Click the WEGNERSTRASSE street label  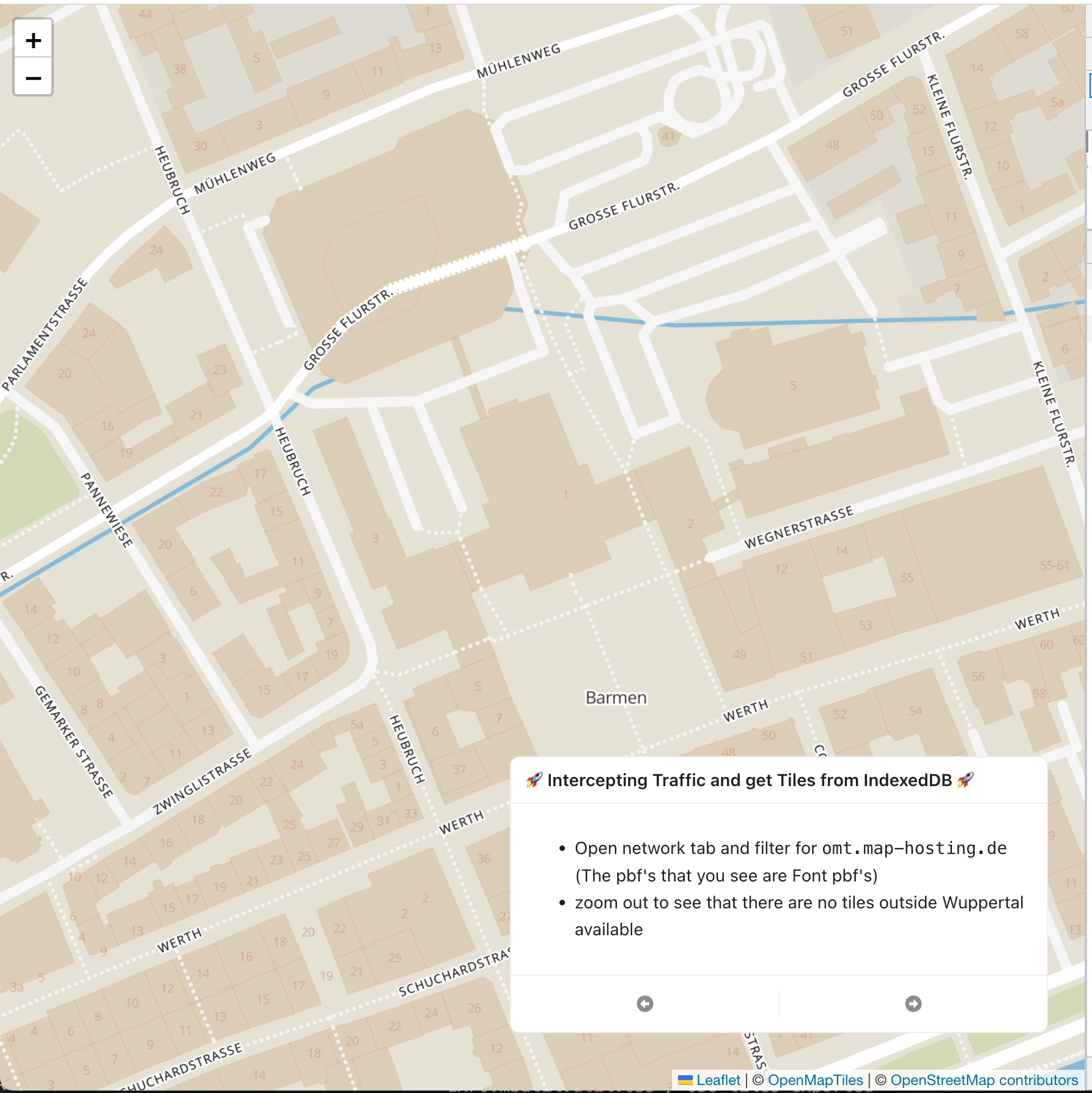click(x=798, y=528)
